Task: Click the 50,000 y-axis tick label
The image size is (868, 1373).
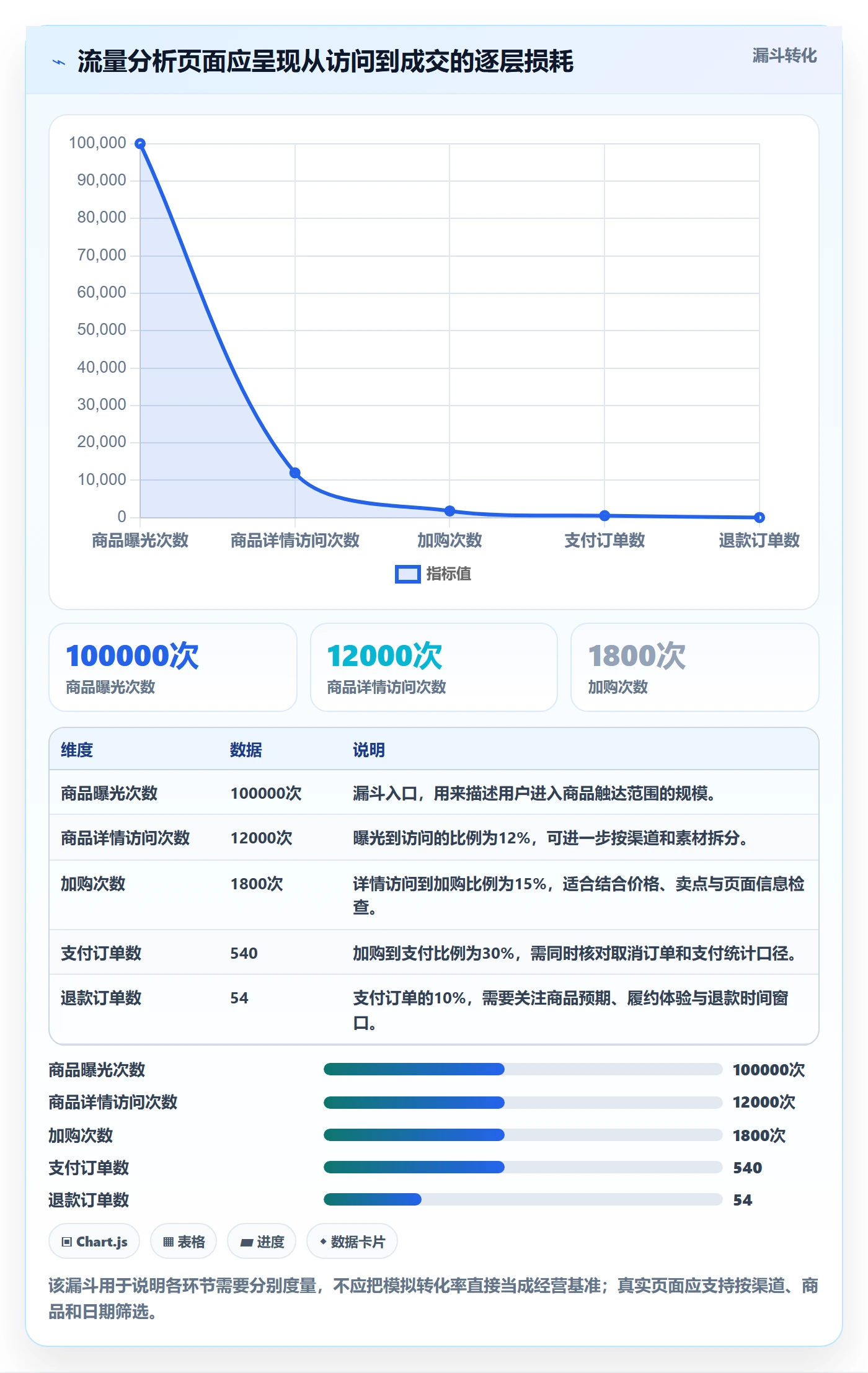Action: [x=102, y=329]
